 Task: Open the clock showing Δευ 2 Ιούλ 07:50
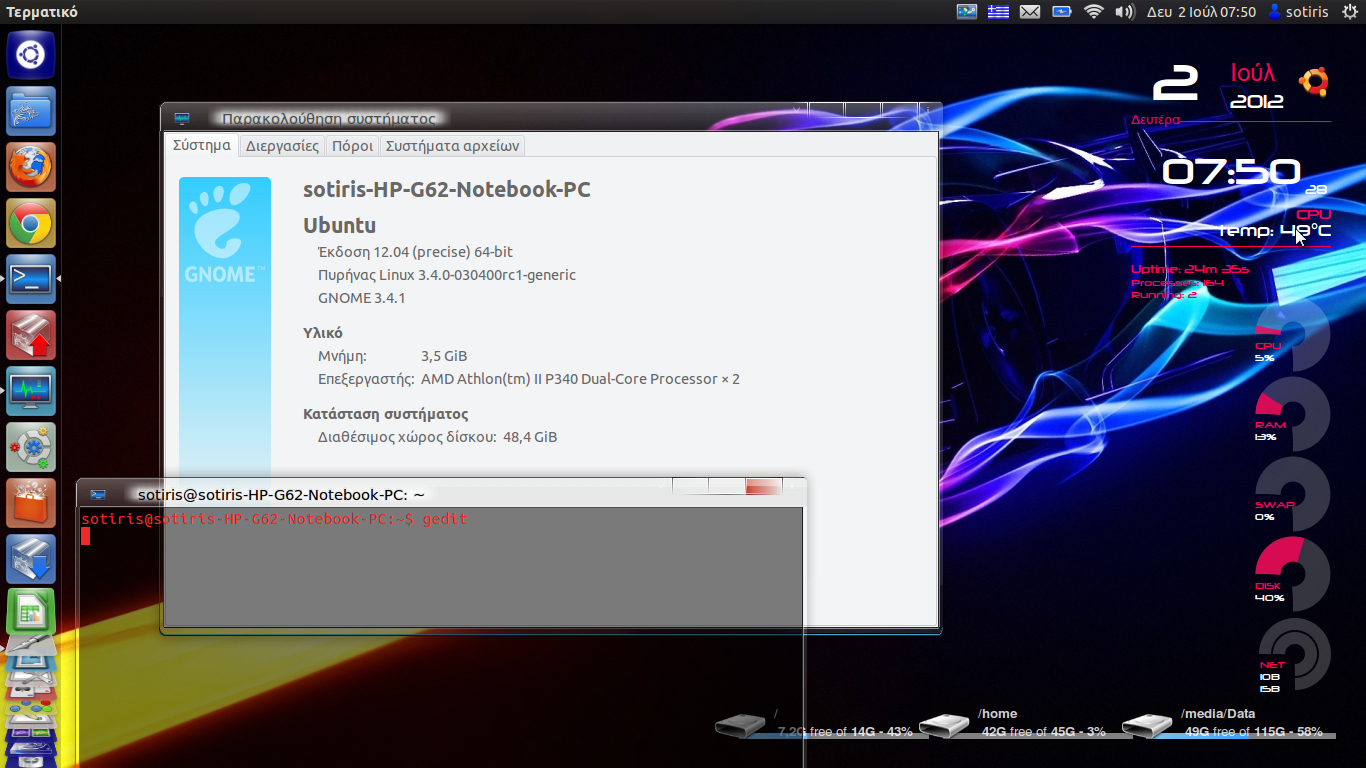pyautogui.click(x=1201, y=12)
